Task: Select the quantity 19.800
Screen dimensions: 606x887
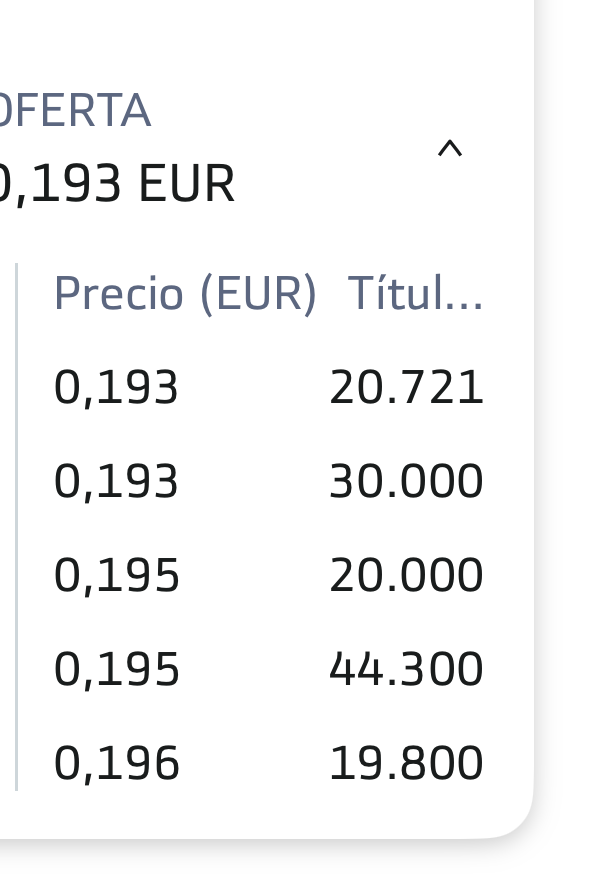Action: pos(406,763)
